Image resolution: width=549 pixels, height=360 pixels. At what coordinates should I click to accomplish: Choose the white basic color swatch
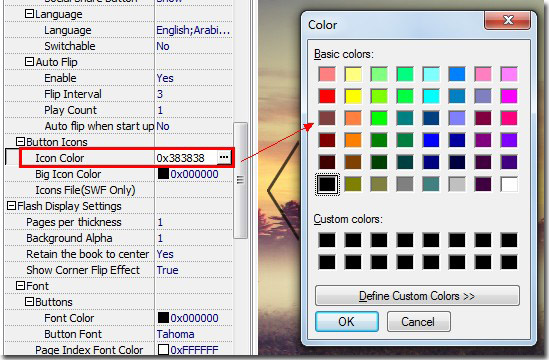tap(509, 184)
